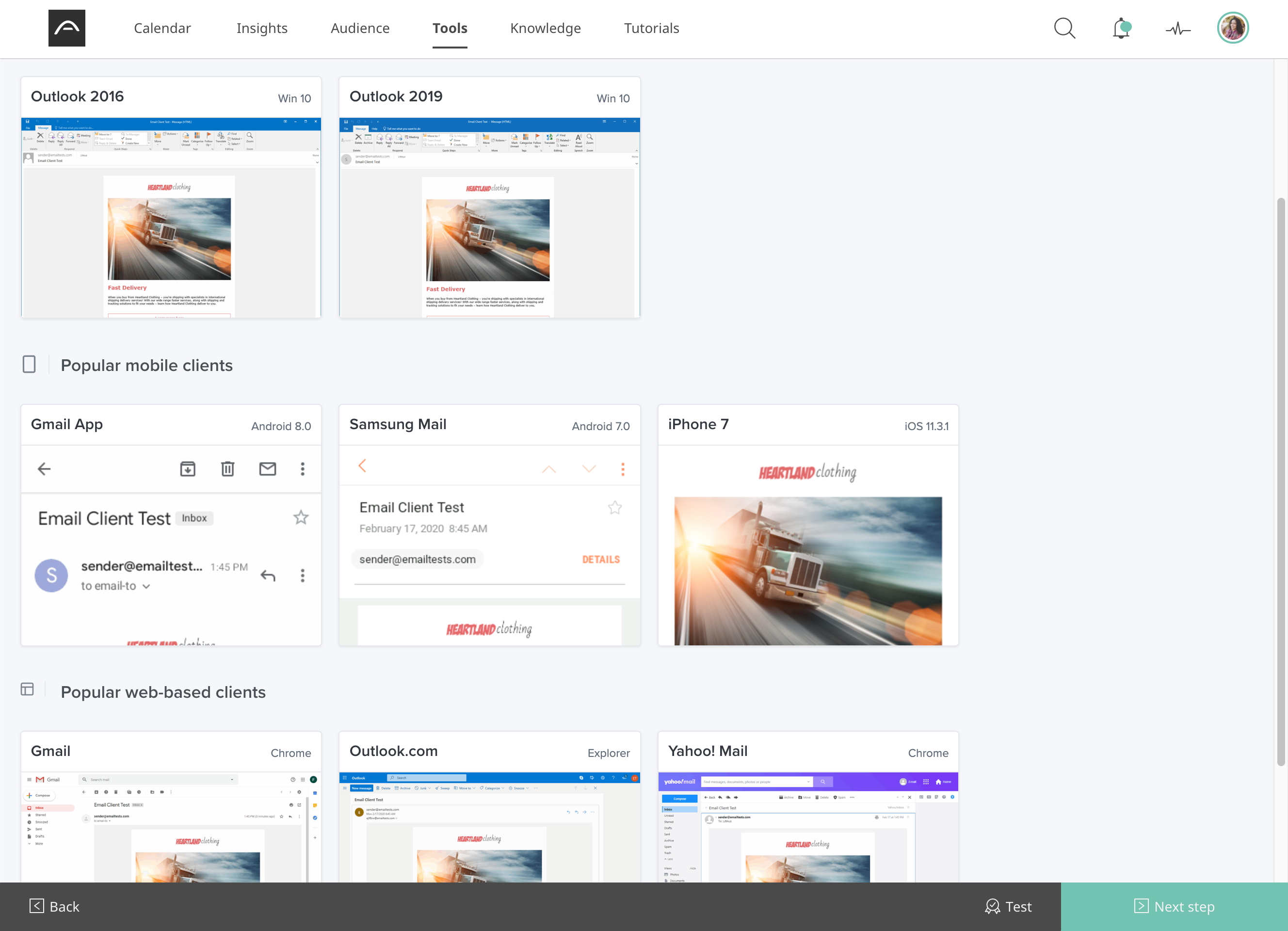Click orange back chevron in Samsung Mail
The height and width of the screenshot is (931, 1288).
362,465
